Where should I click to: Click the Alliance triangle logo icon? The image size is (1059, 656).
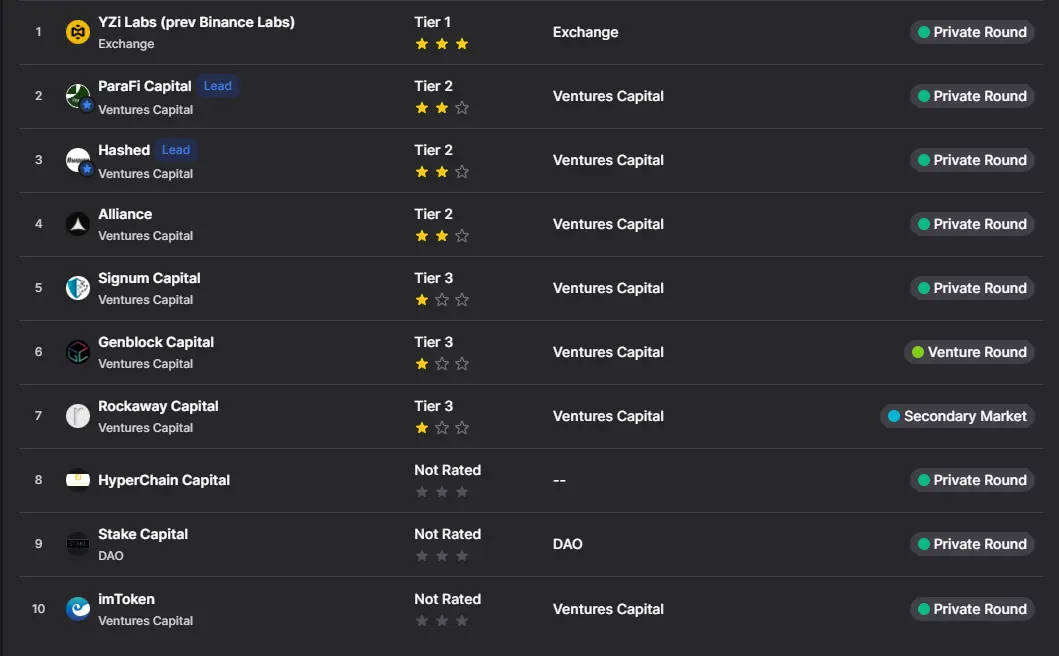tap(78, 224)
